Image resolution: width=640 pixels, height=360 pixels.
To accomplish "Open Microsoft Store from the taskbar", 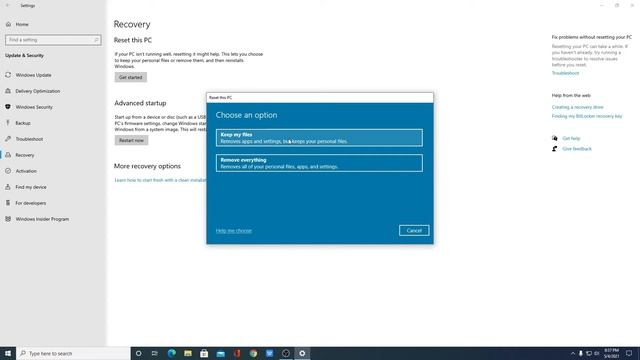I will [x=204, y=353].
